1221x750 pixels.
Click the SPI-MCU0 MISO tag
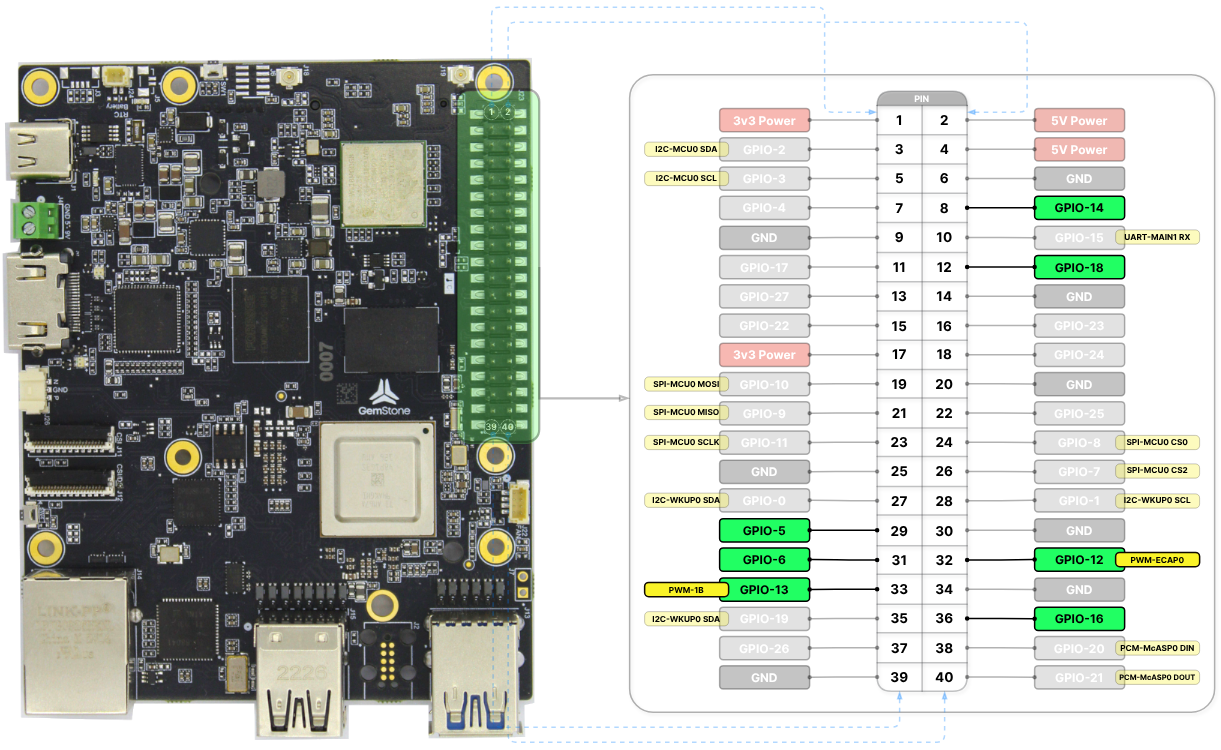click(x=687, y=413)
